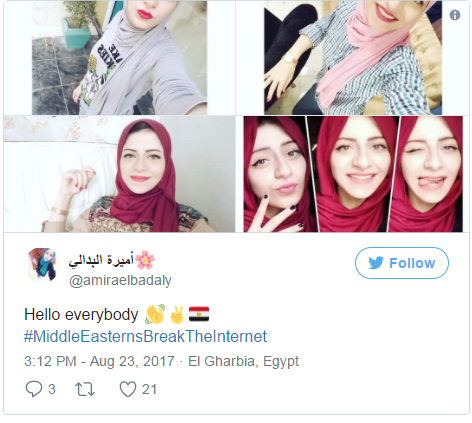Open the author's profile avatar picture

coord(42,265)
